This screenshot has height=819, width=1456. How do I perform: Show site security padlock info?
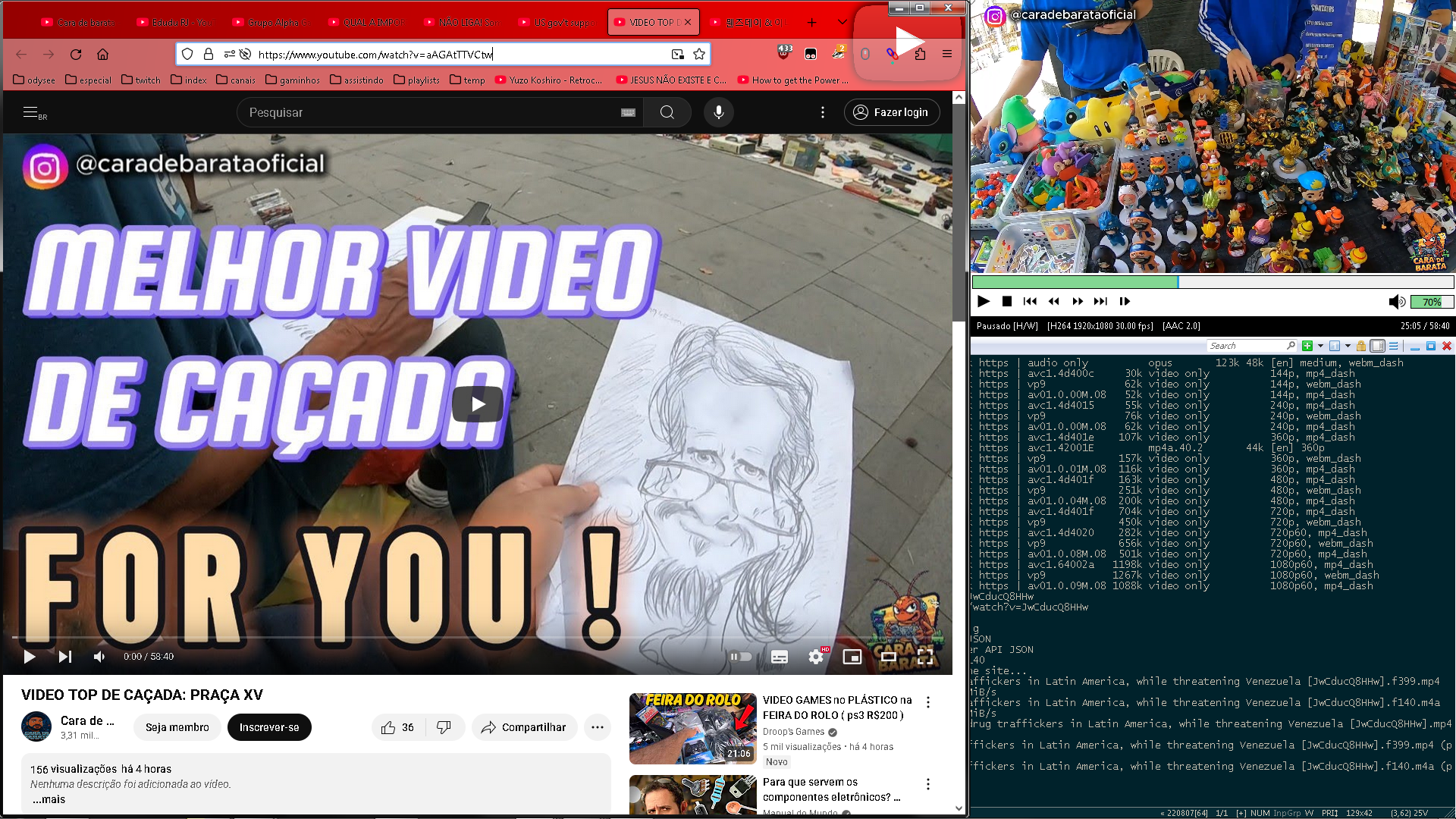(209, 54)
